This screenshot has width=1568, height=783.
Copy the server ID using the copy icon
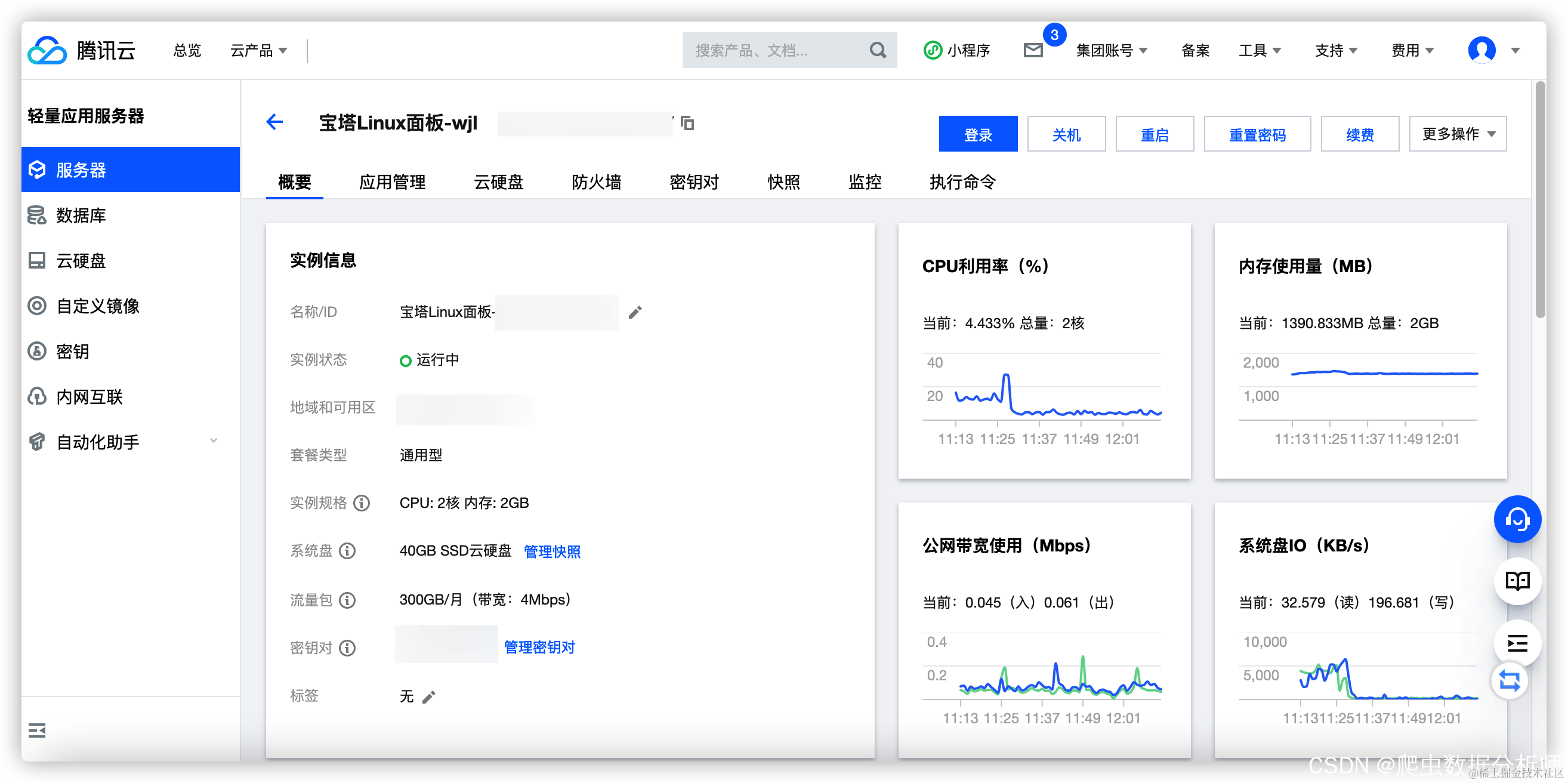687,123
